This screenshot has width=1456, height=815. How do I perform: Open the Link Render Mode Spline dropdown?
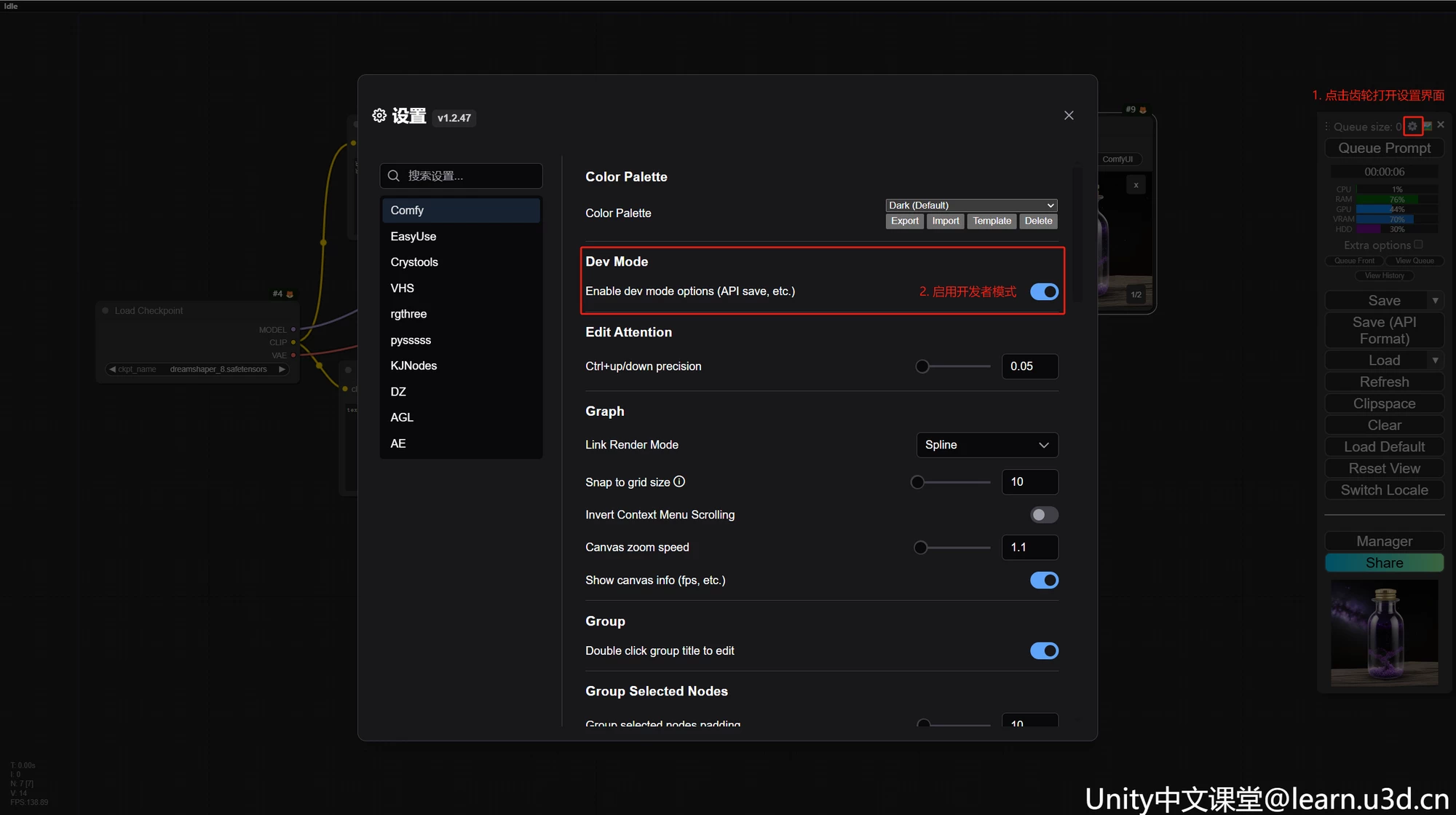click(986, 445)
